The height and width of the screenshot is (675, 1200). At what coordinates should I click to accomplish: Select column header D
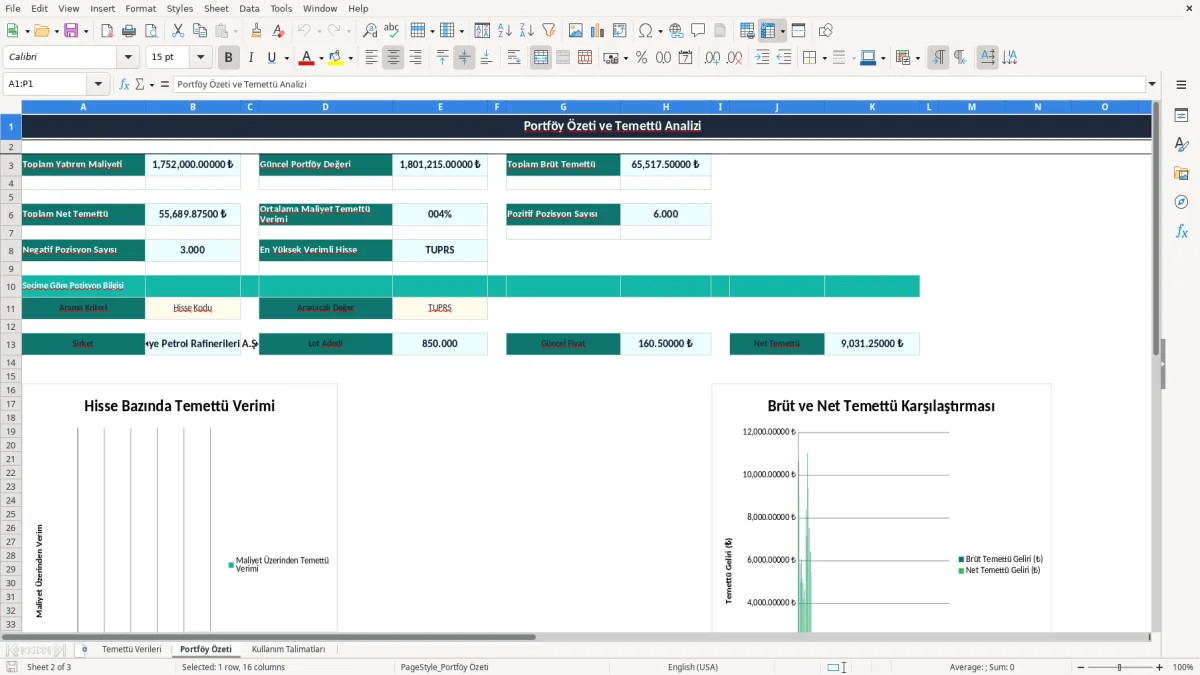click(x=326, y=106)
